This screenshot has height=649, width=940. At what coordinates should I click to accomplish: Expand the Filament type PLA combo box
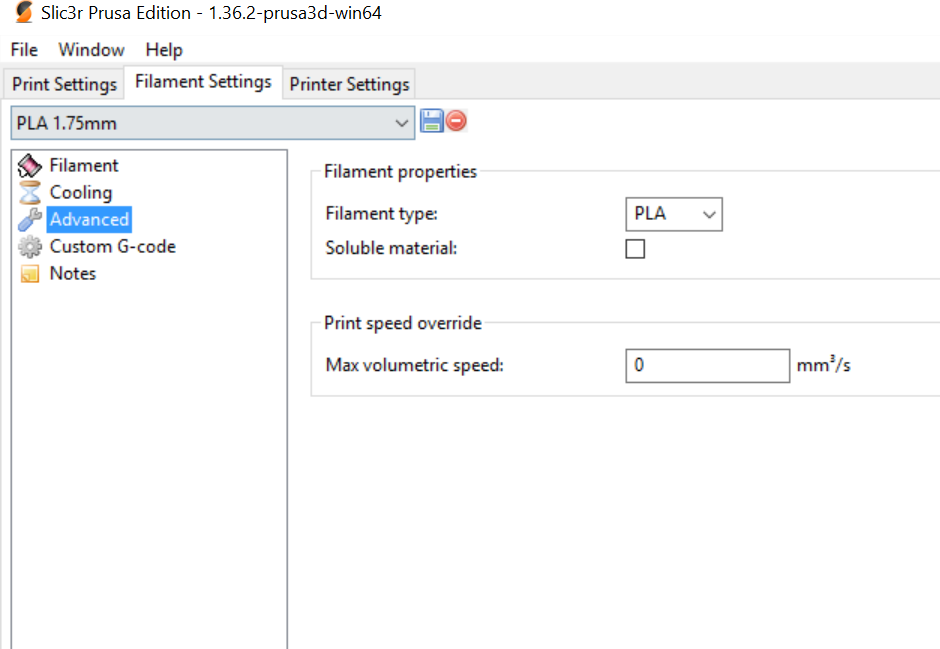(x=674, y=214)
